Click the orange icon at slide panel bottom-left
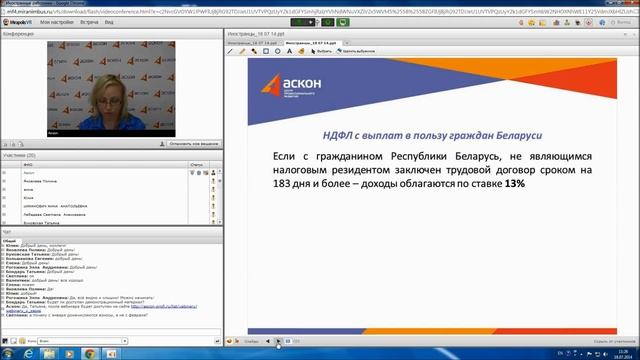Image resolution: width=640 pixels, height=360 pixels. [x=229, y=341]
